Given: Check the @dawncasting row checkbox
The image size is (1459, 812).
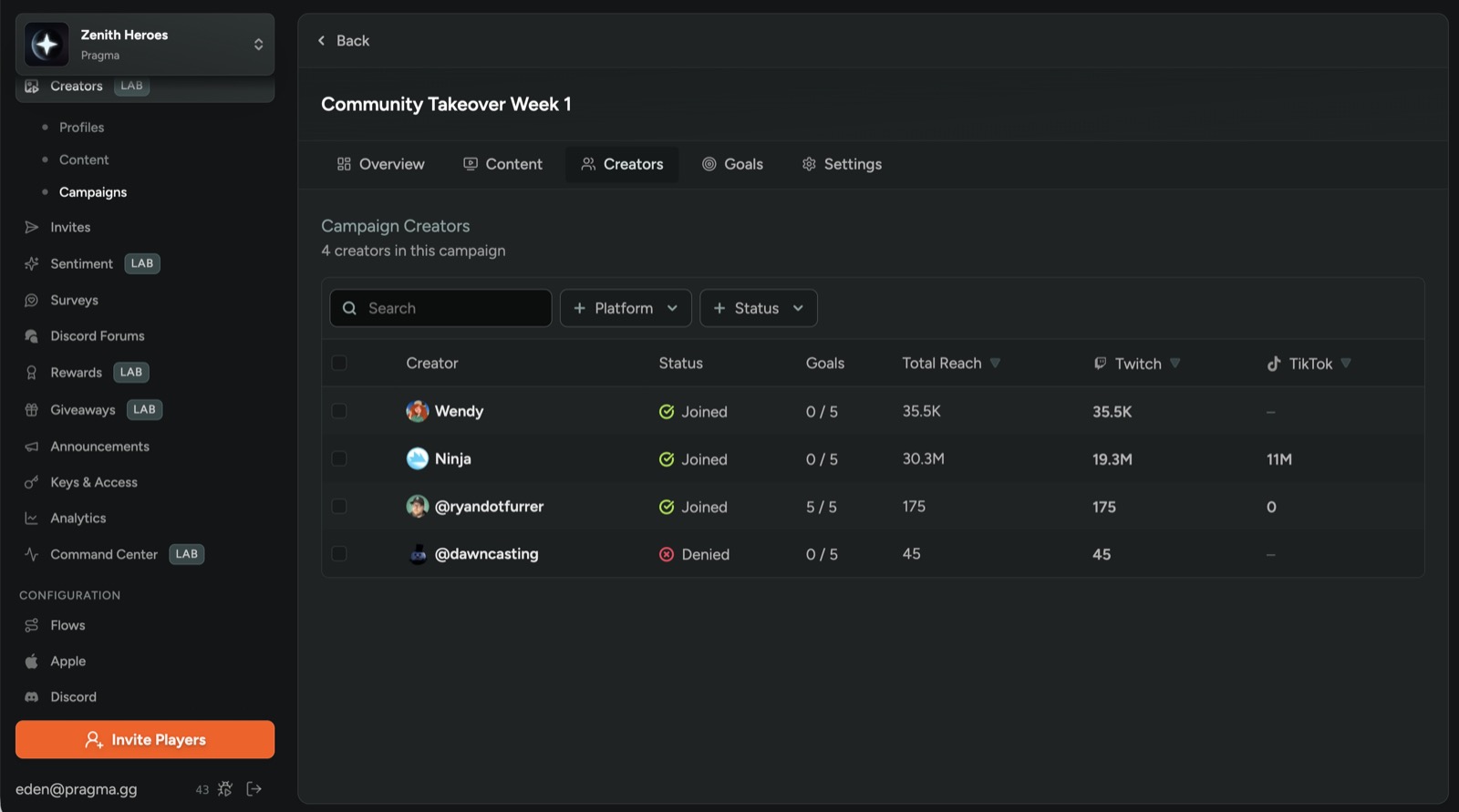Looking at the screenshot, I should (339, 553).
